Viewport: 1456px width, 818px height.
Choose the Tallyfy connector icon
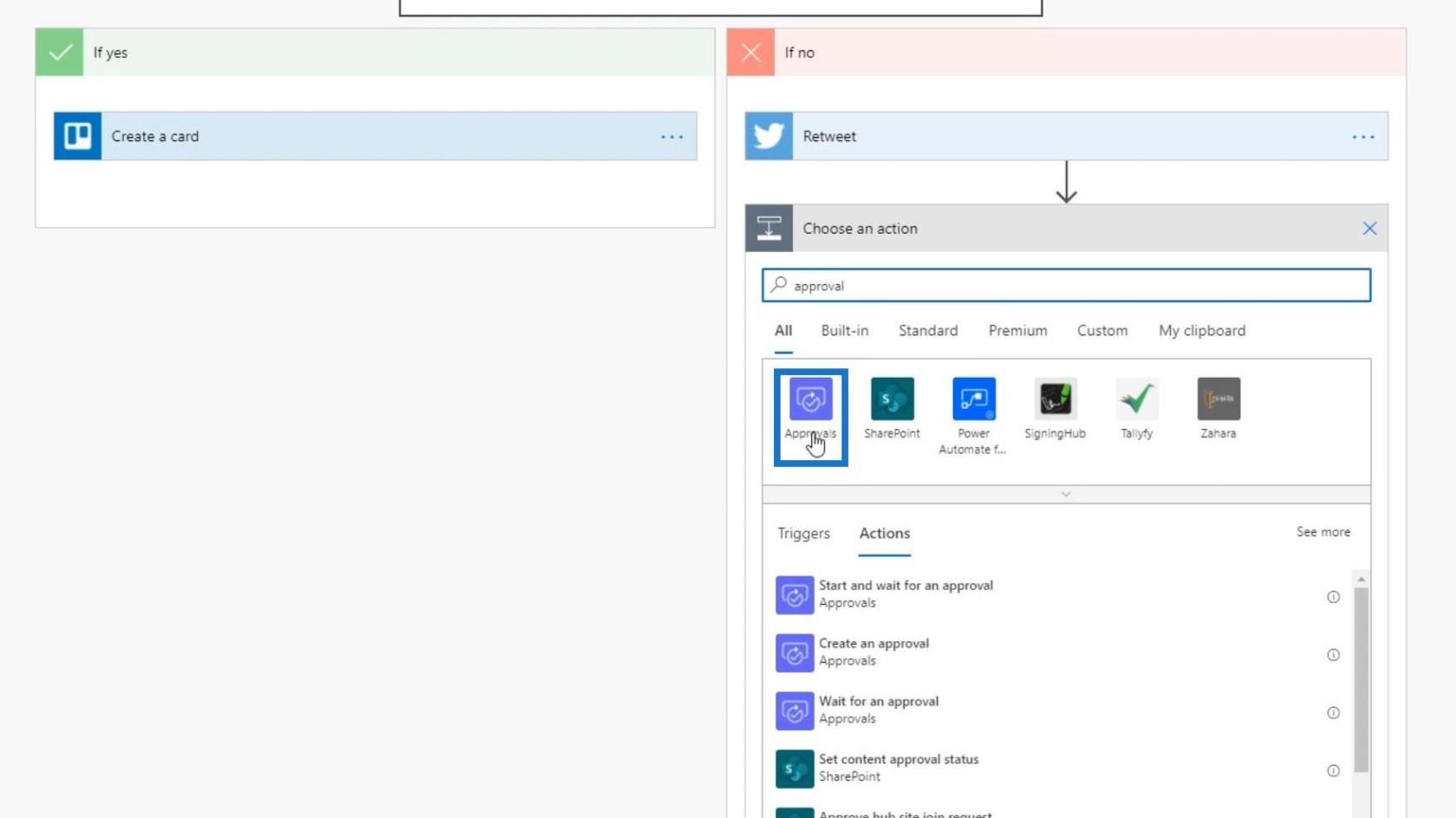(x=1136, y=399)
